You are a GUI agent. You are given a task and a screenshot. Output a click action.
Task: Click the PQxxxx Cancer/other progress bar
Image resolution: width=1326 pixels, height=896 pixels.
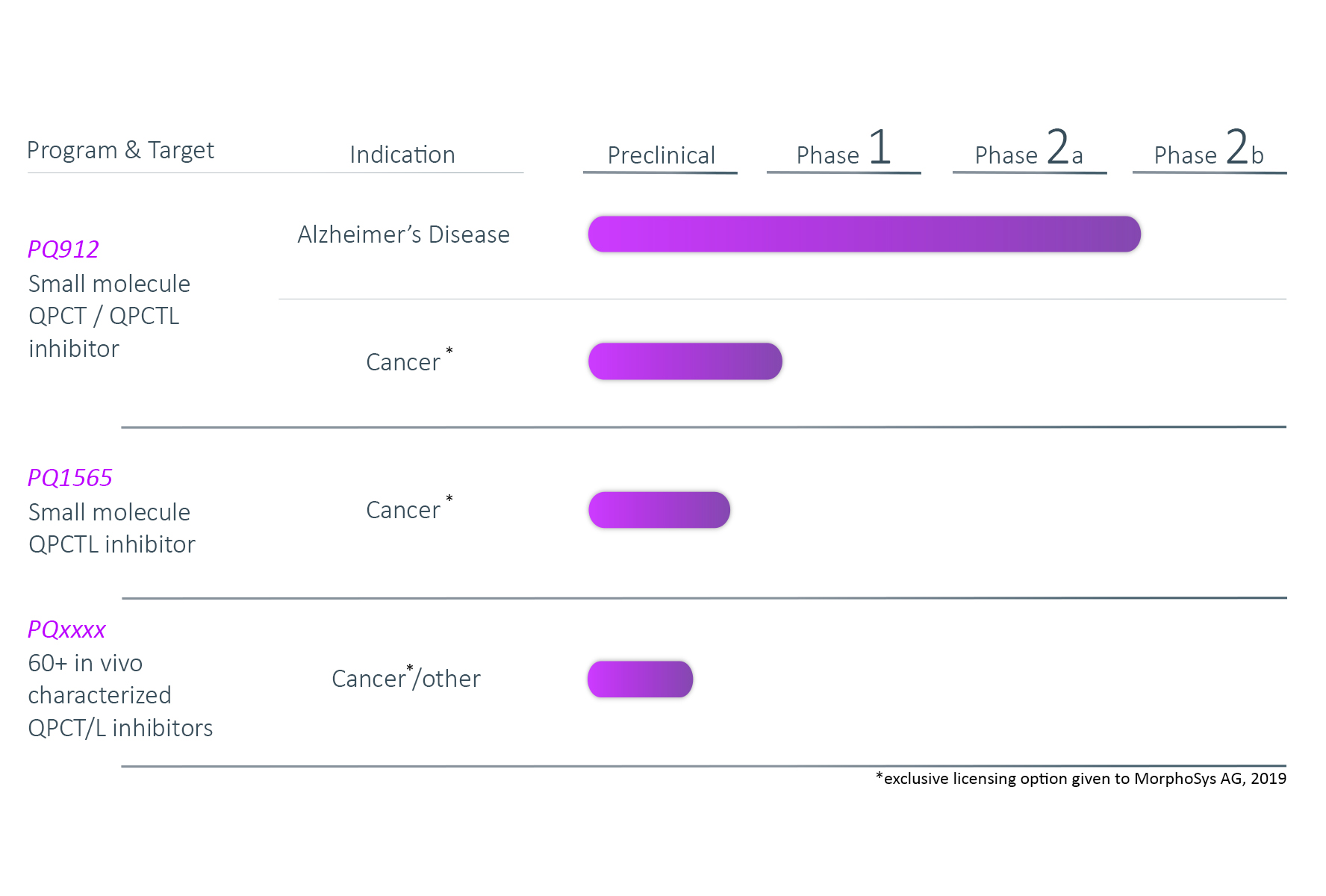click(x=640, y=679)
